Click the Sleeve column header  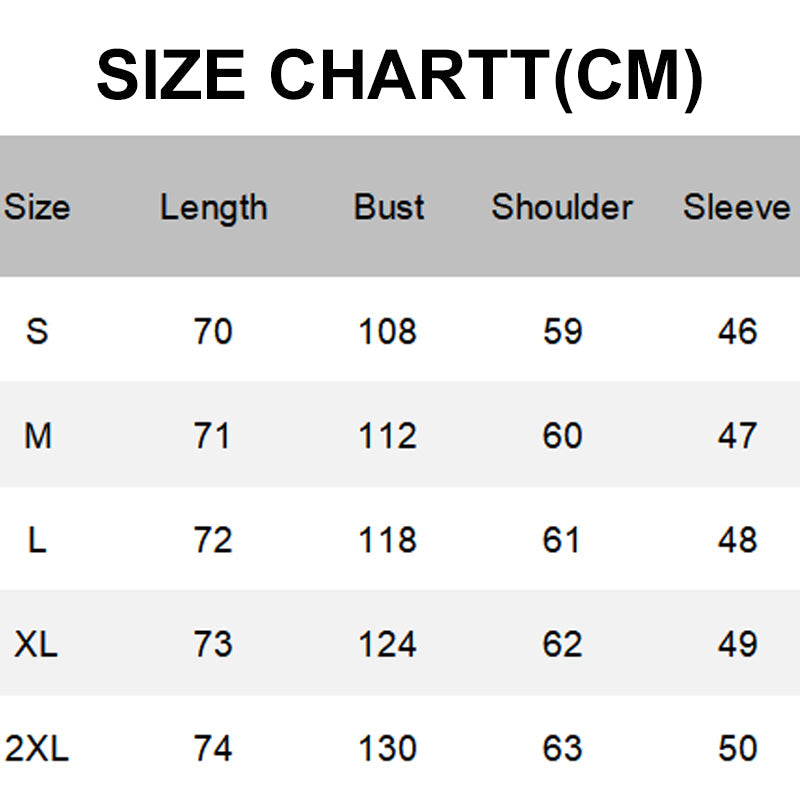(737, 208)
